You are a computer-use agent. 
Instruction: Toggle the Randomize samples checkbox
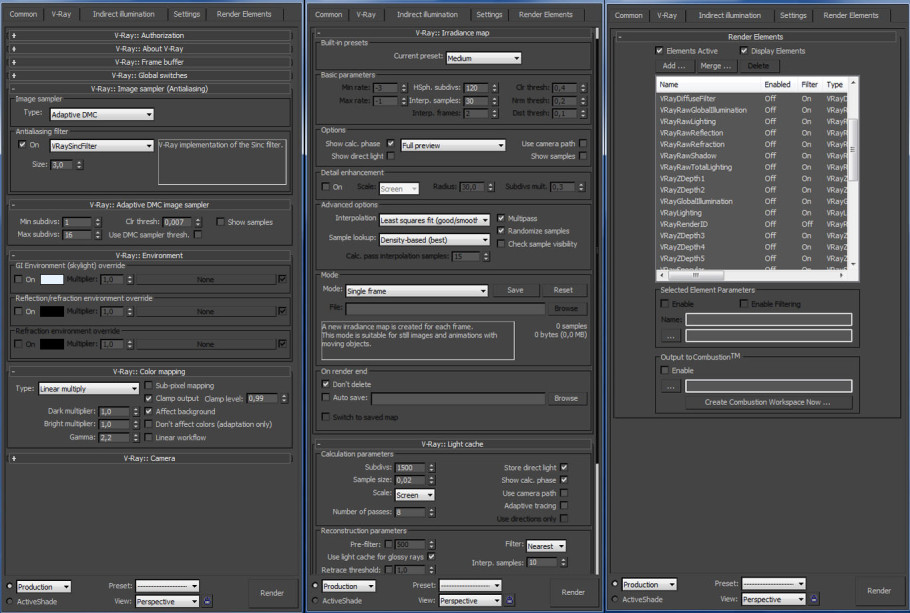click(x=501, y=230)
